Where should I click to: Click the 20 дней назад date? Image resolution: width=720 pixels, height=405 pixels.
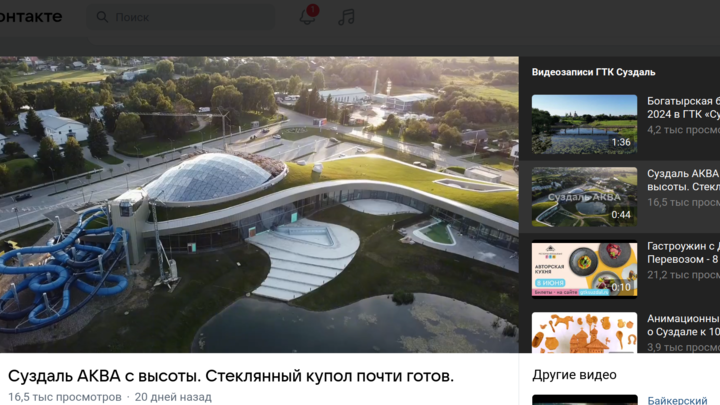173,397
